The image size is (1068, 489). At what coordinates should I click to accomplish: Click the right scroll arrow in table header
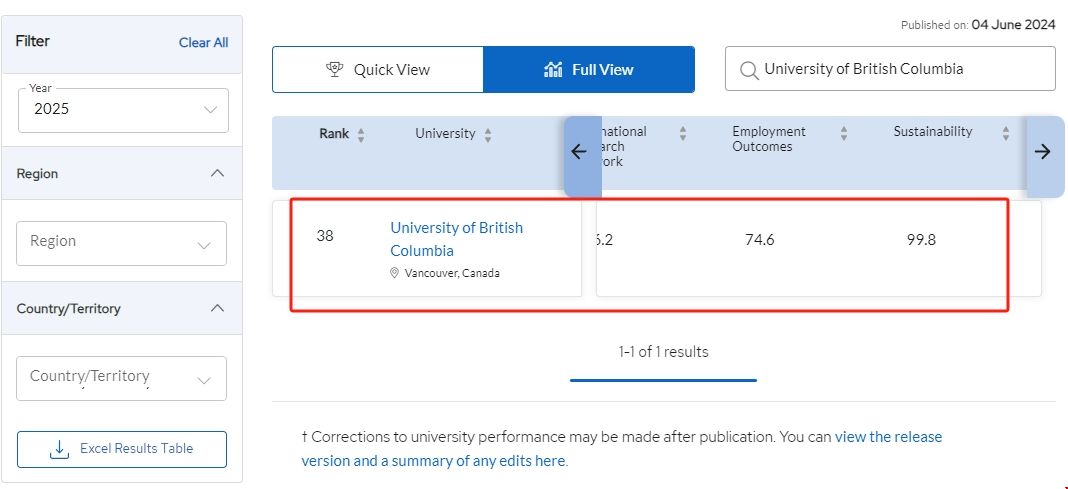pyautogui.click(x=1042, y=152)
